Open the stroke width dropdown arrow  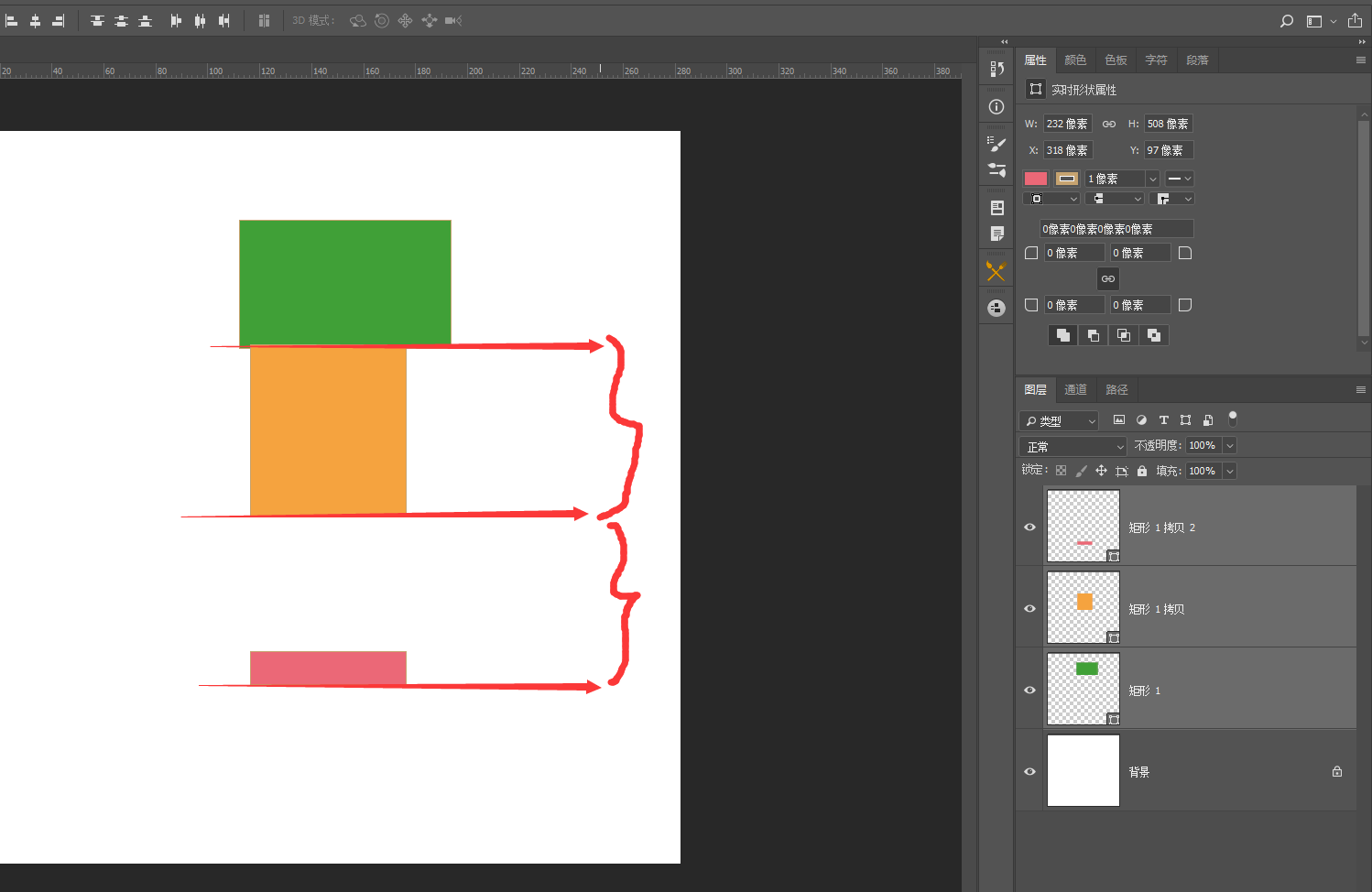1153,179
